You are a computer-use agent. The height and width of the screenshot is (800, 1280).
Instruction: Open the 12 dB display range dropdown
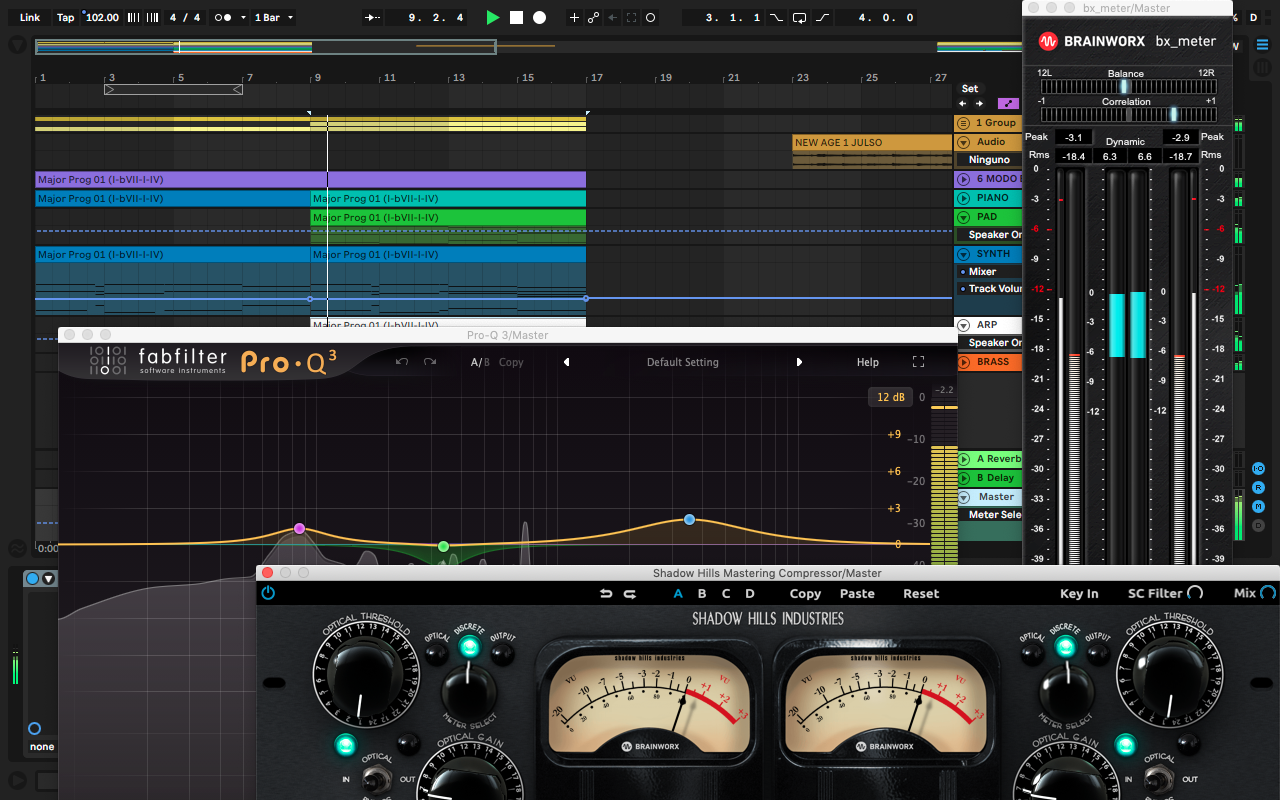(x=890, y=397)
